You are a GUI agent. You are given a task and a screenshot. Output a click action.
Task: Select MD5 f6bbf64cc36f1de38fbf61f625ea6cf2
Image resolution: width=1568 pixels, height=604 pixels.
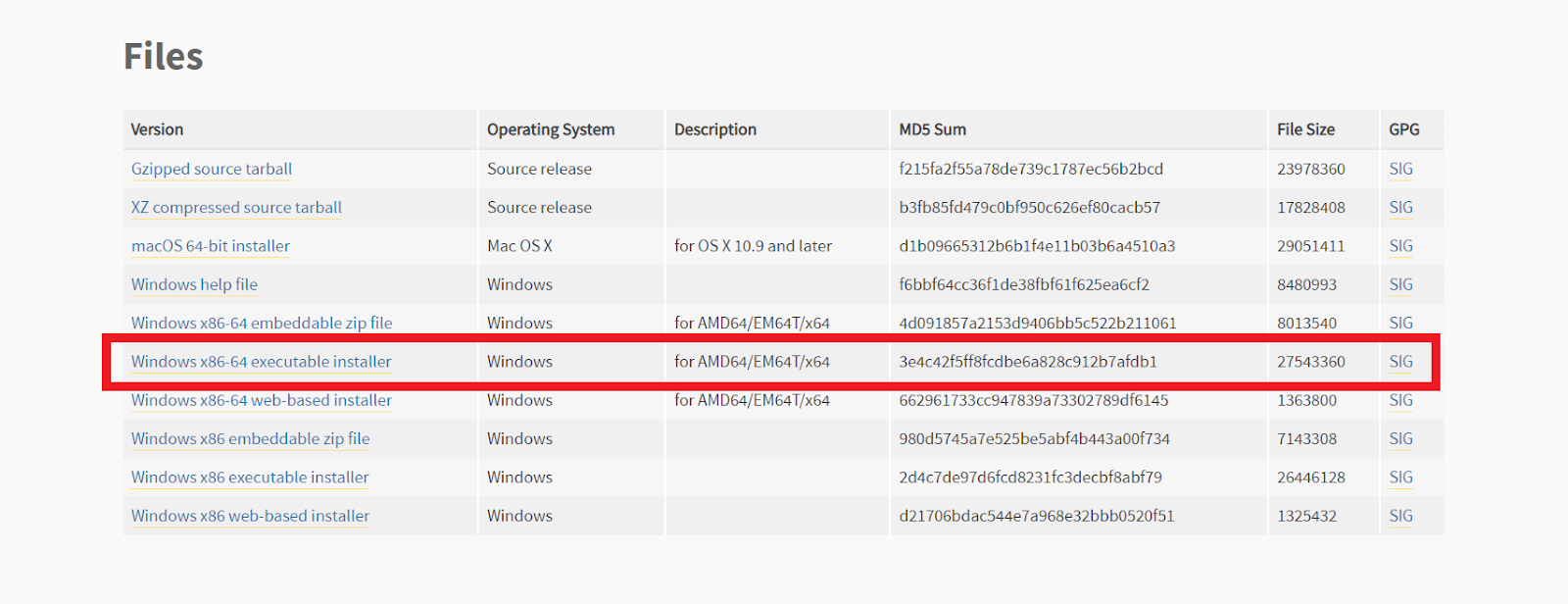[1024, 284]
